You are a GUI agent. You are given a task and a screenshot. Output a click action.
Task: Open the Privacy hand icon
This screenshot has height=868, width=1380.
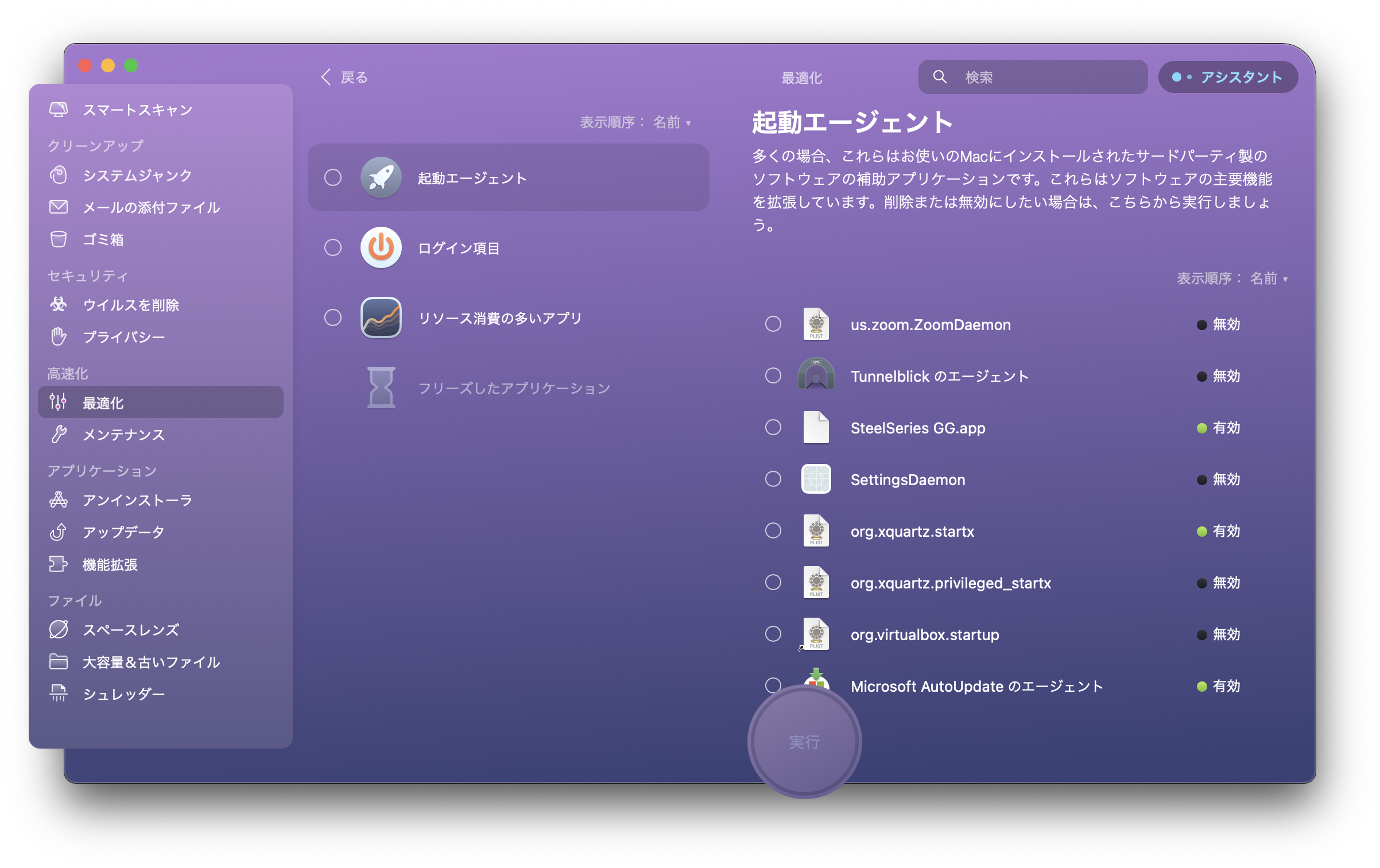tap(59, 336)
